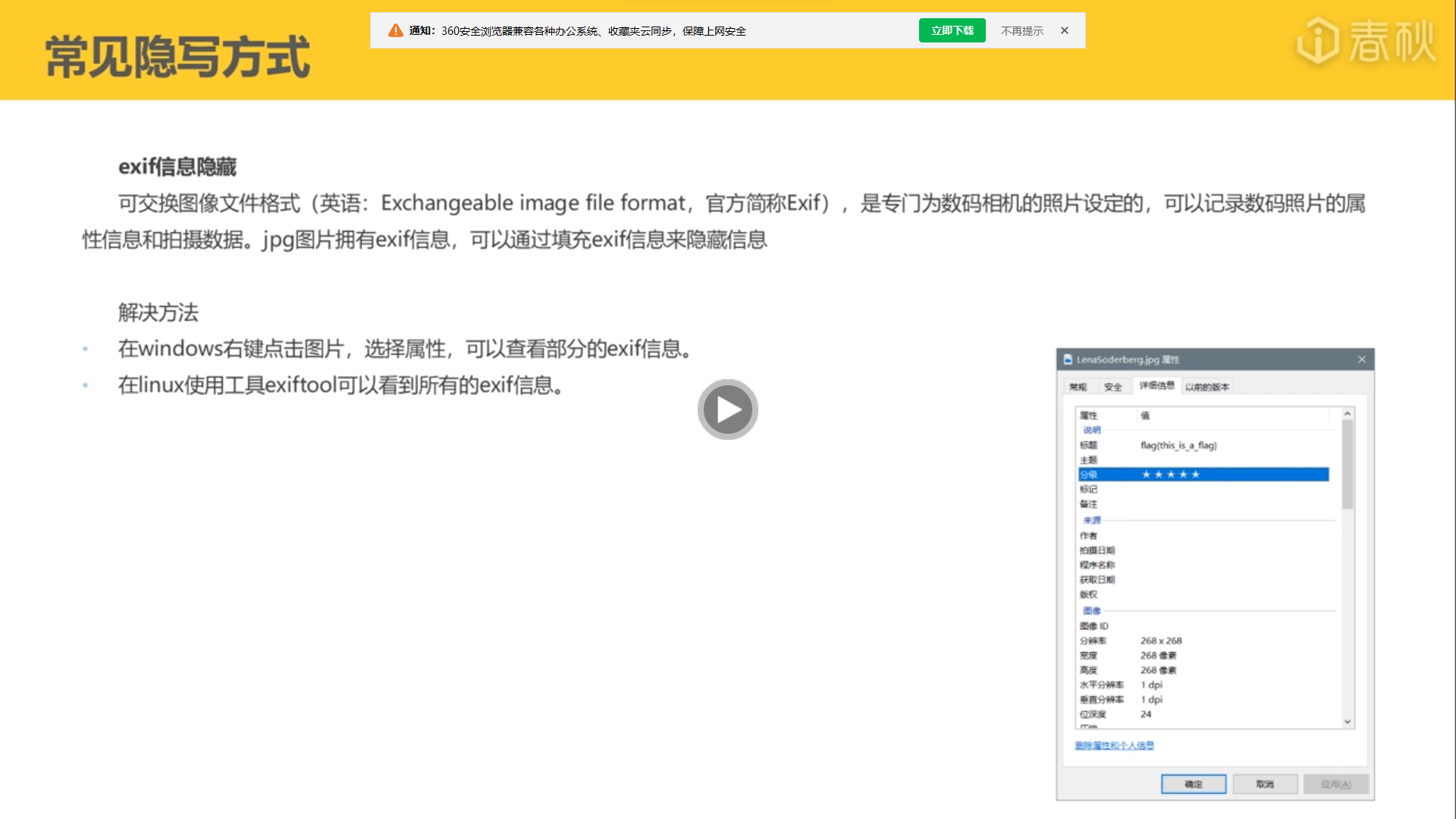The width and height of the screenshot is (1456, 819).
Task: Close the 360 browser notification bar
Action: [1065, 30]
